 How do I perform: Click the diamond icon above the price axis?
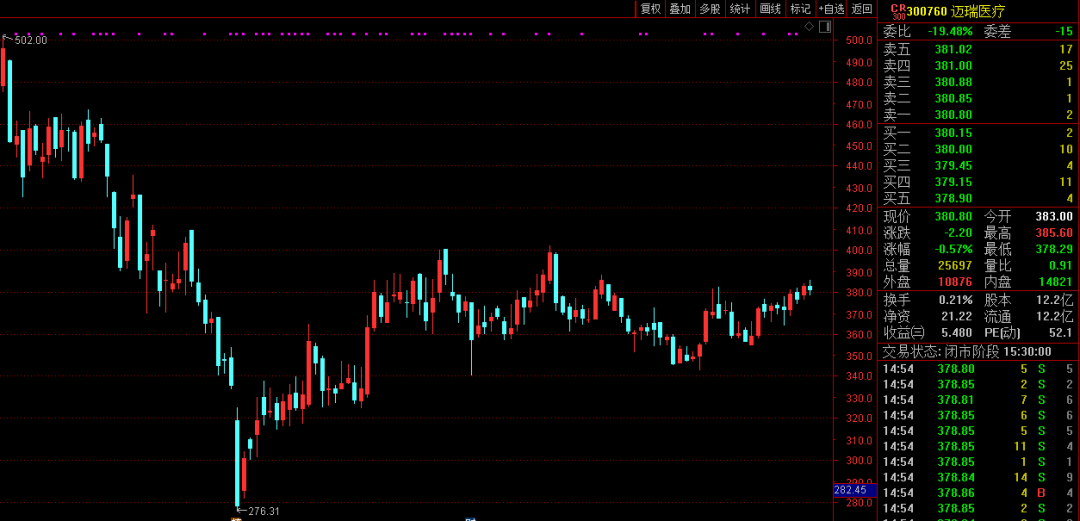click(x=808, y=27)
